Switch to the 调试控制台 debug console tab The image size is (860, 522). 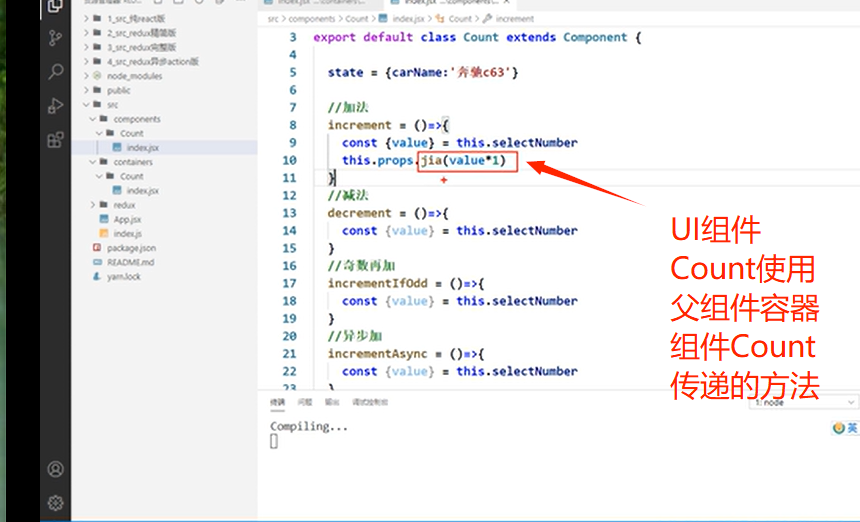tap(370, 402)
